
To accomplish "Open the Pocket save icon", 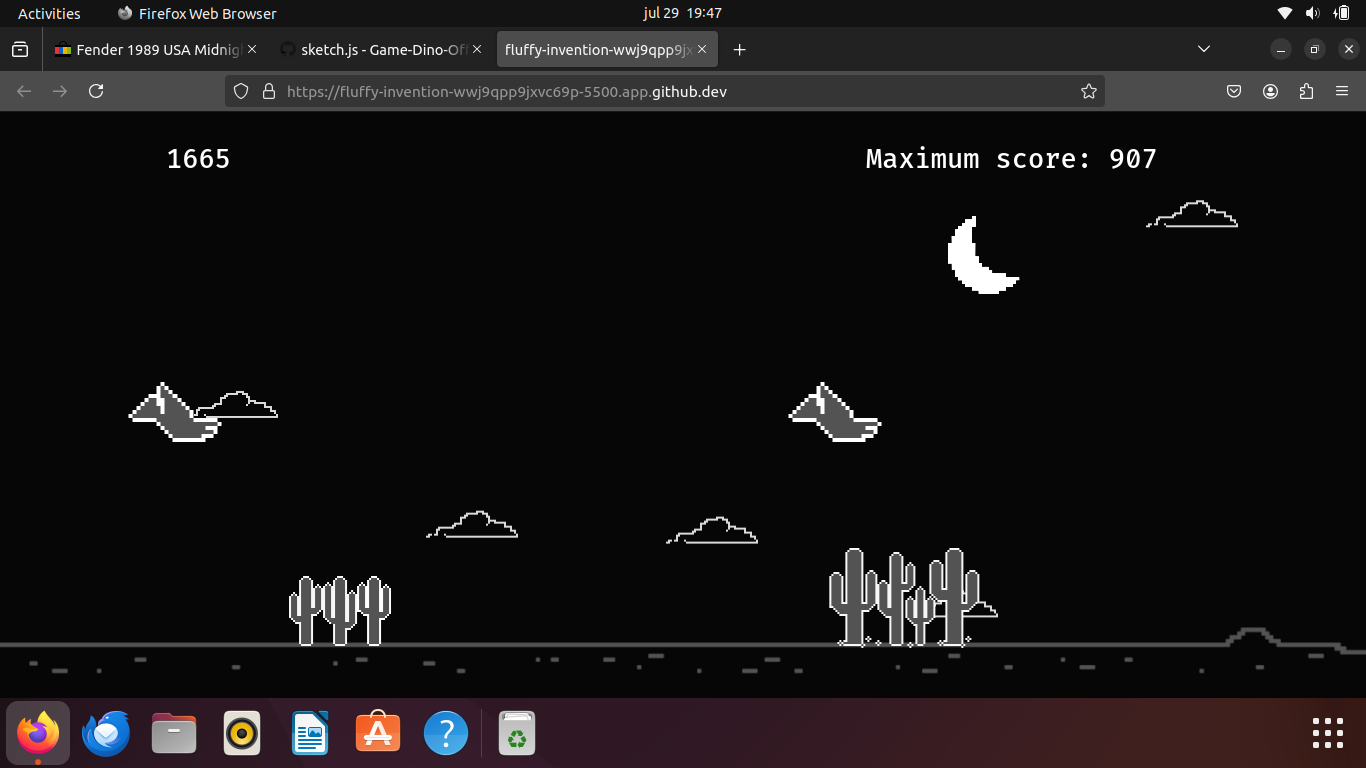I will pyautogui.click(x=1234, y=91).
